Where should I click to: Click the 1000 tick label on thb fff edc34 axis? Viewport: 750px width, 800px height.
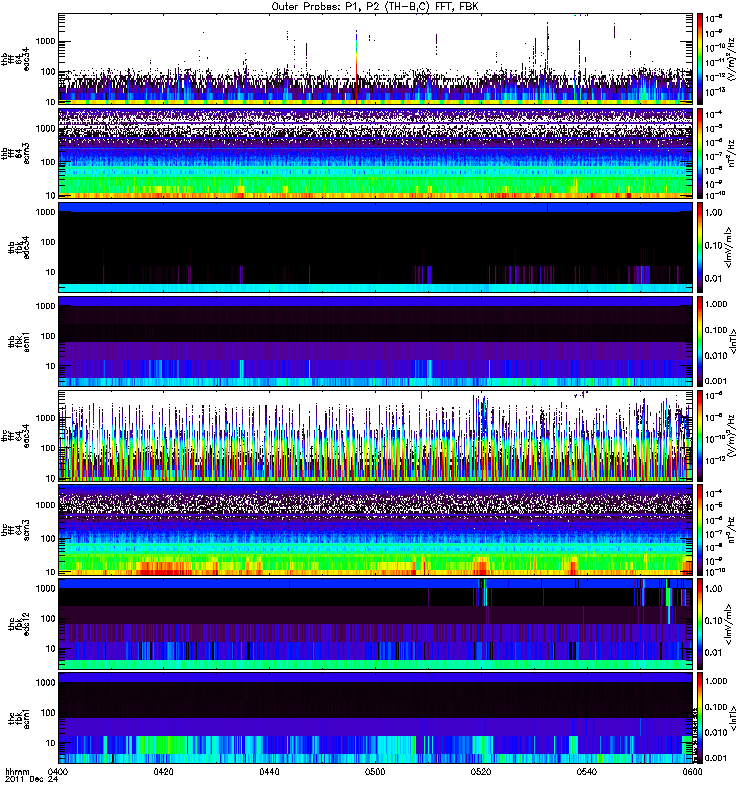tap(45, 41)
